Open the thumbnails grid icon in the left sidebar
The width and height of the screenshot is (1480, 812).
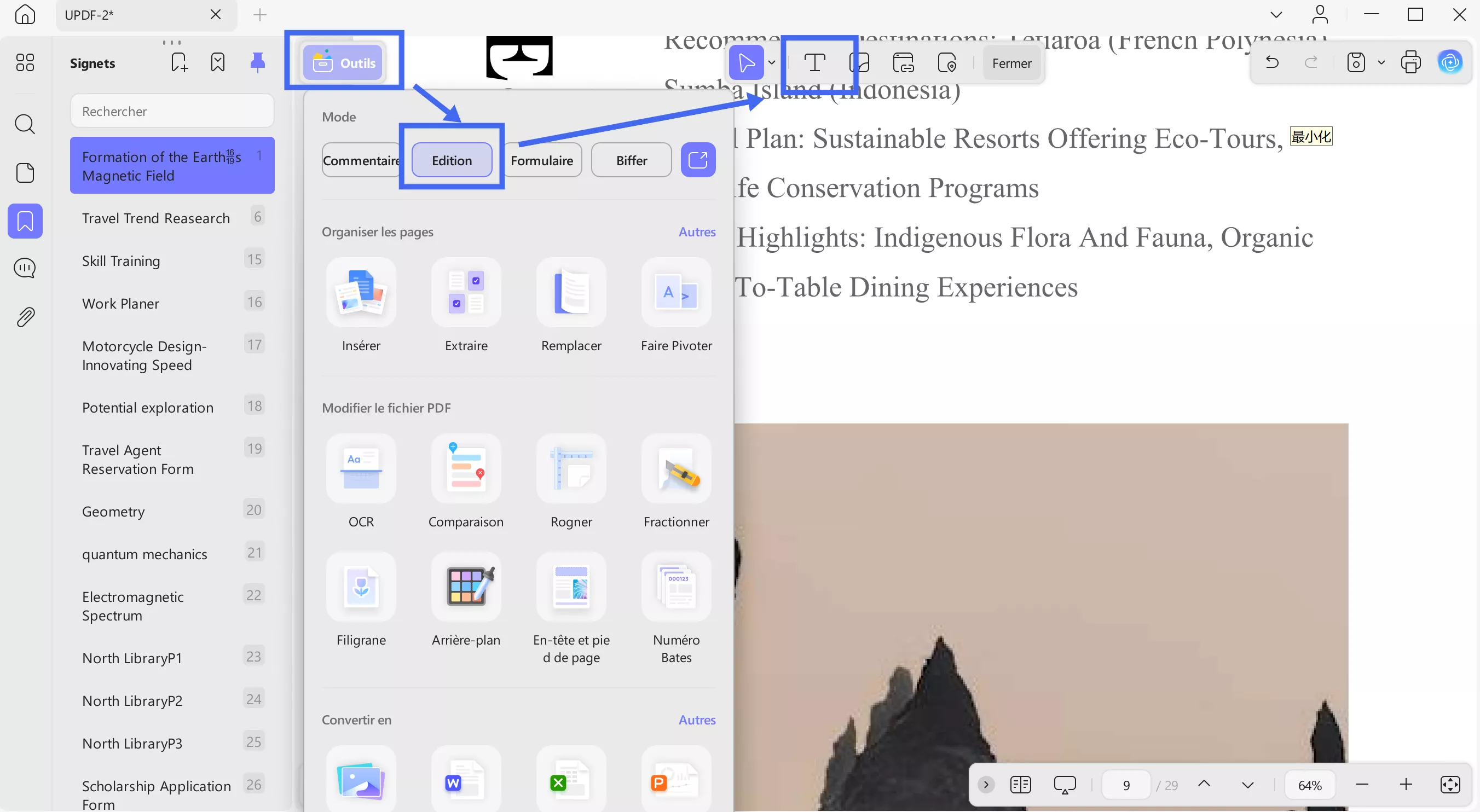click(x=25, y=62)
